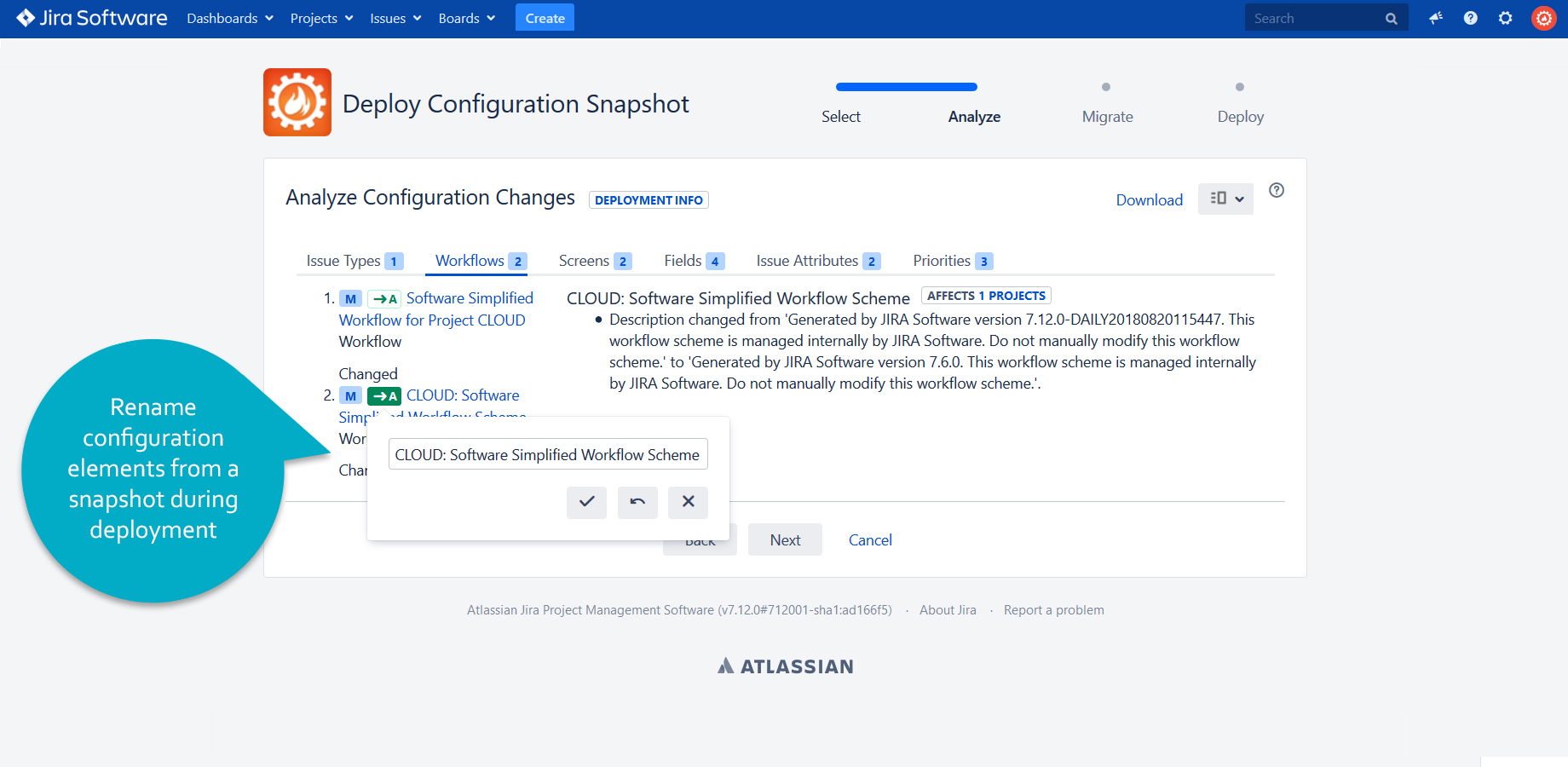Image resolution: width=1568 pixels, height=767 pixels.
Task: Switch to the Screens tab
Action: (x=595, y=261)
